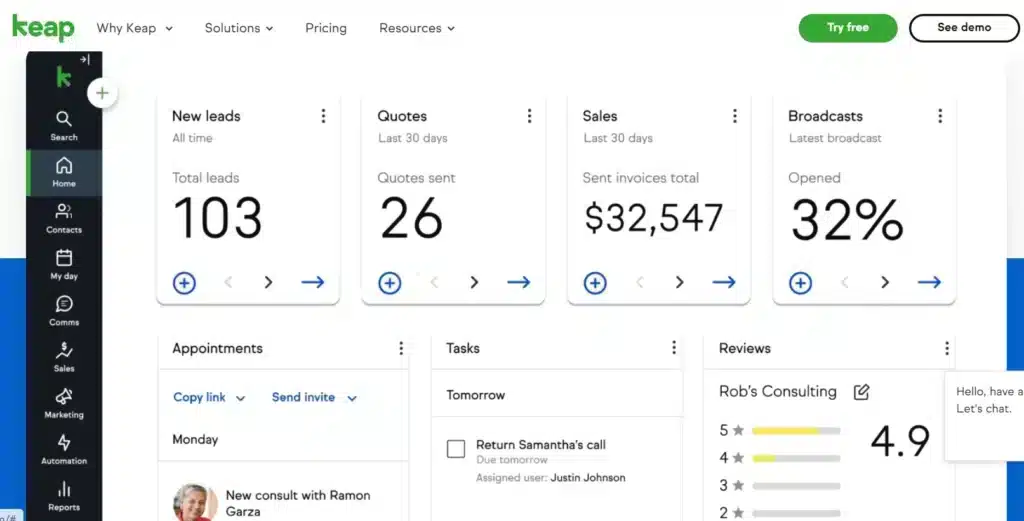Open the Send invite dropdown
Image resolution: width=1024 pixels, height=521 pixels.
pos(314,397)
